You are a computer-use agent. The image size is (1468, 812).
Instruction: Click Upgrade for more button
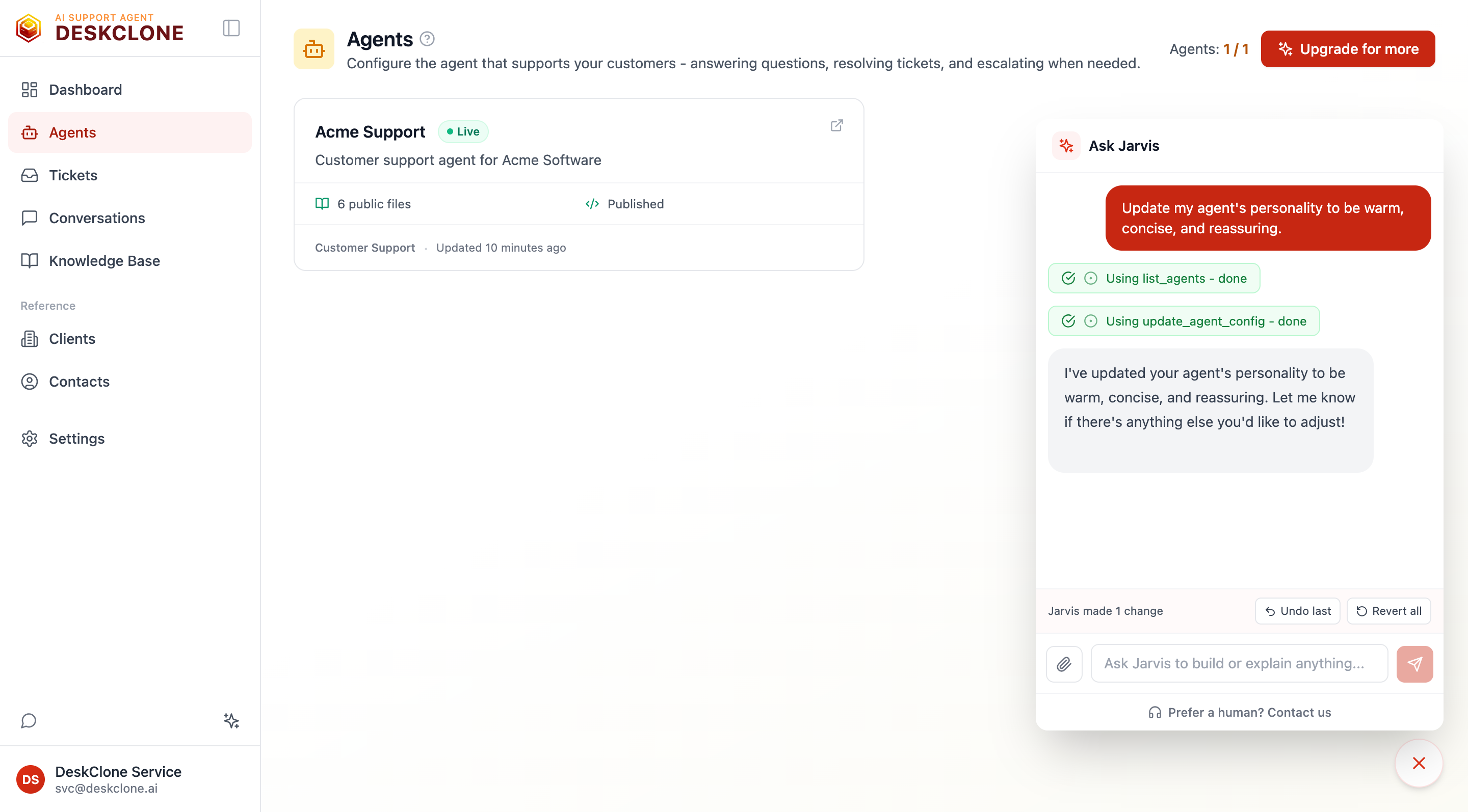pyautogui.click(x=1347, y=49)
